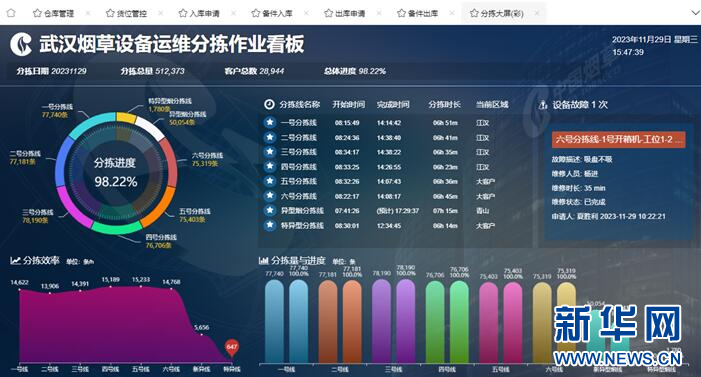Close the 货位管控 tab
The height and width of the screenshot is (377, 701).
click(160, 13)
